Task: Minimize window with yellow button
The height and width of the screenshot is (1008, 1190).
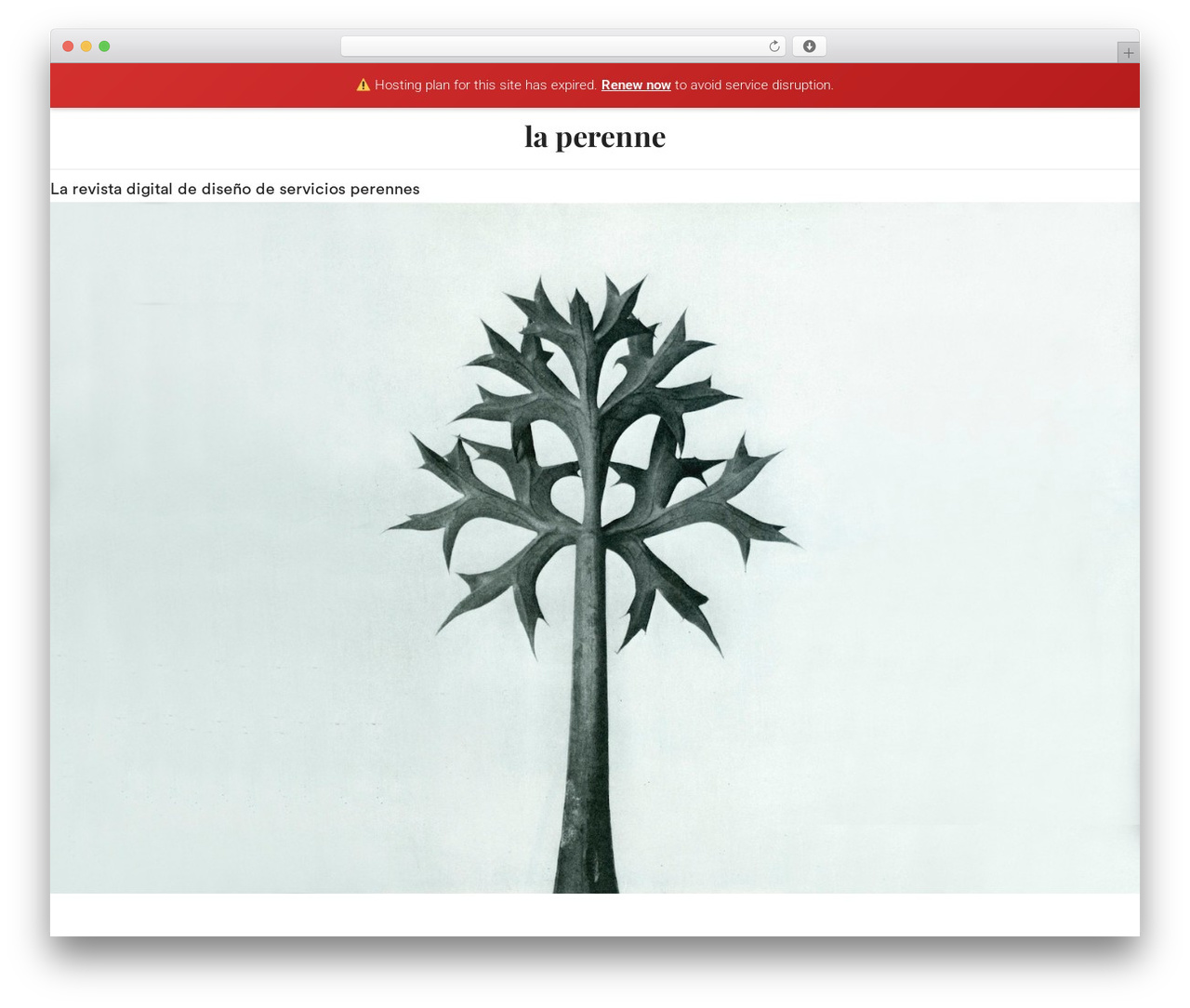Action: (86, 46)
